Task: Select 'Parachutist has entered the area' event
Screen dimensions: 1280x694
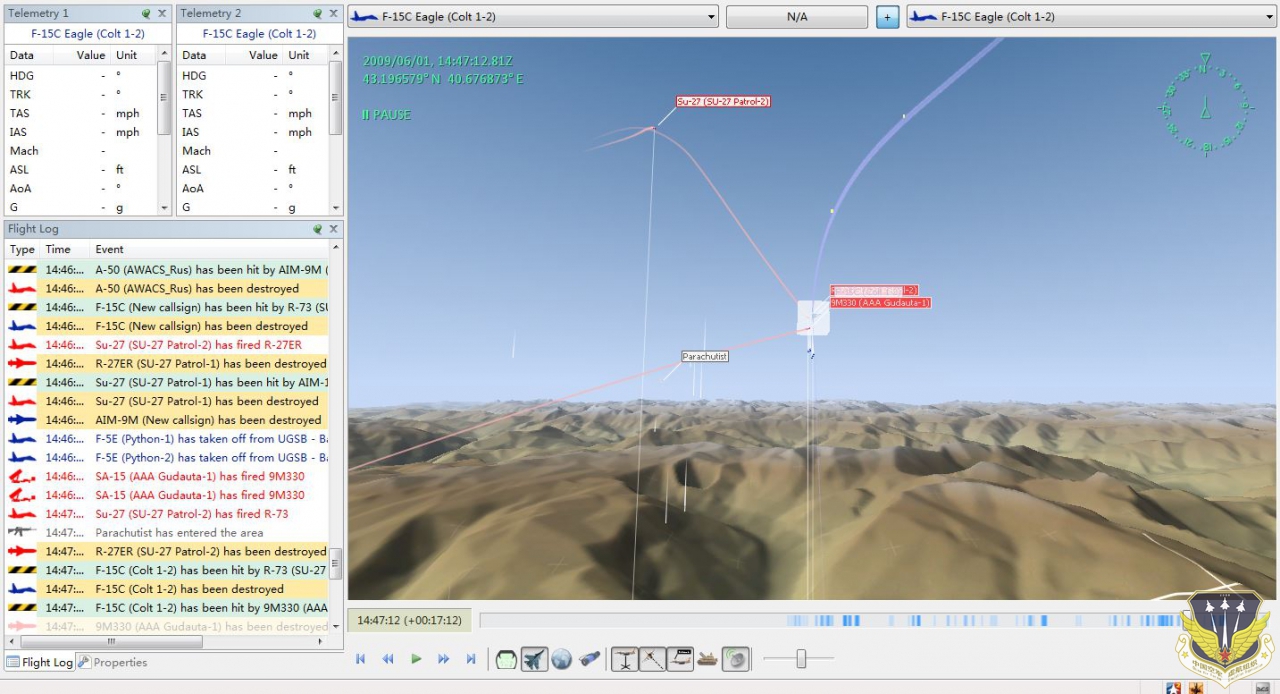Action: [x=167, y=533]
